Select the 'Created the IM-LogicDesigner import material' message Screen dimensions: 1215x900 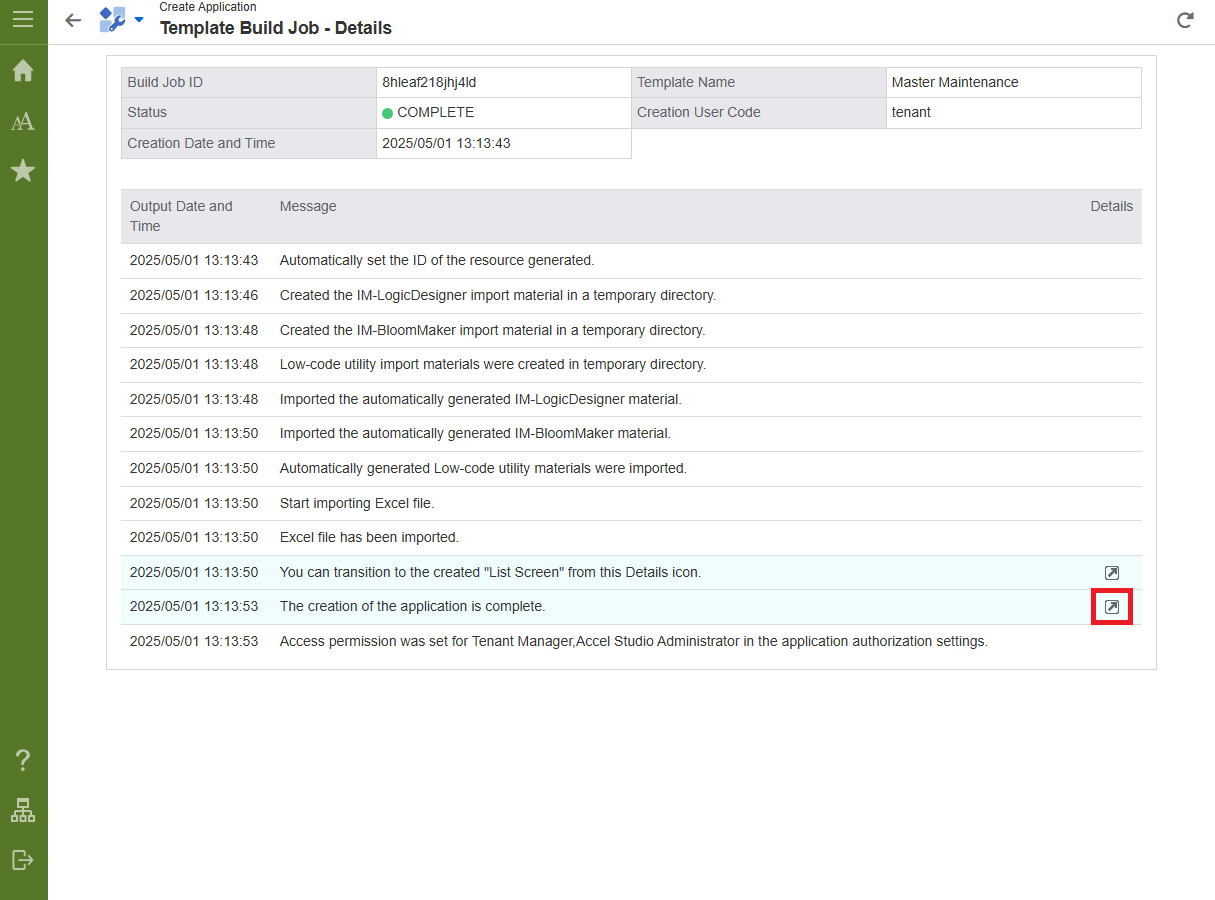coord(498,295)
